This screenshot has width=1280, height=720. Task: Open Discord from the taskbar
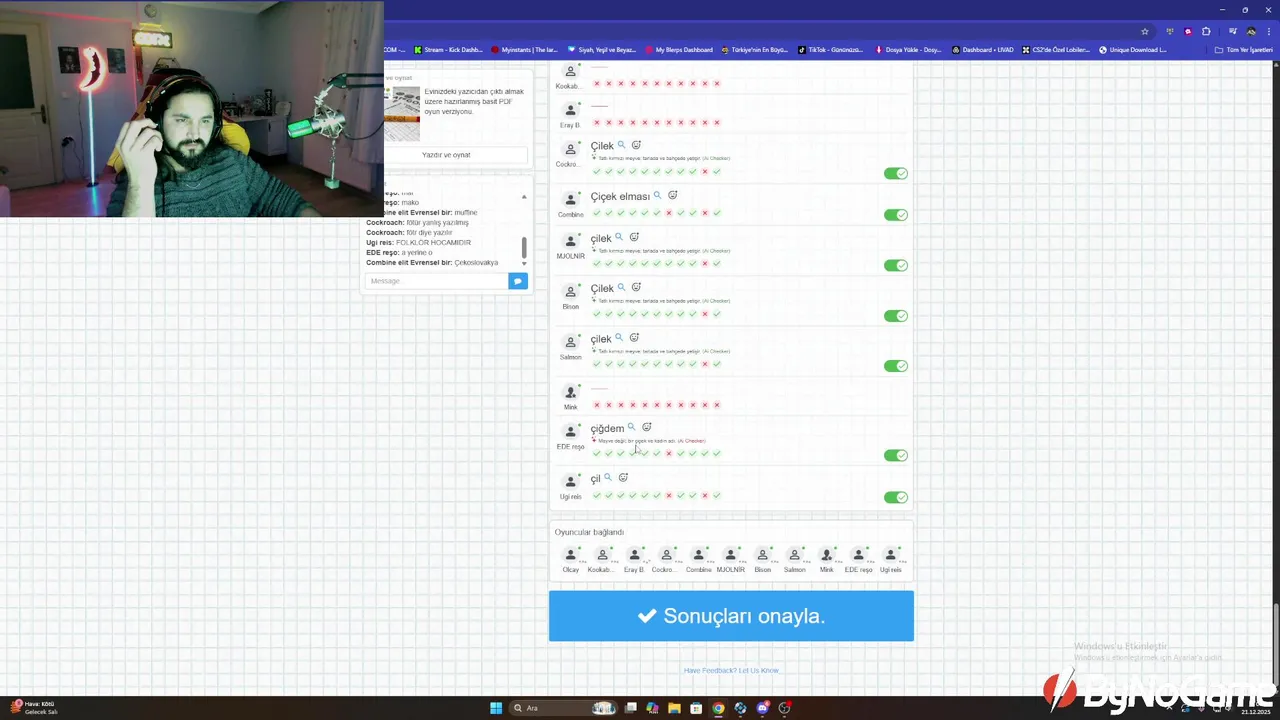[x=763, y=708]
